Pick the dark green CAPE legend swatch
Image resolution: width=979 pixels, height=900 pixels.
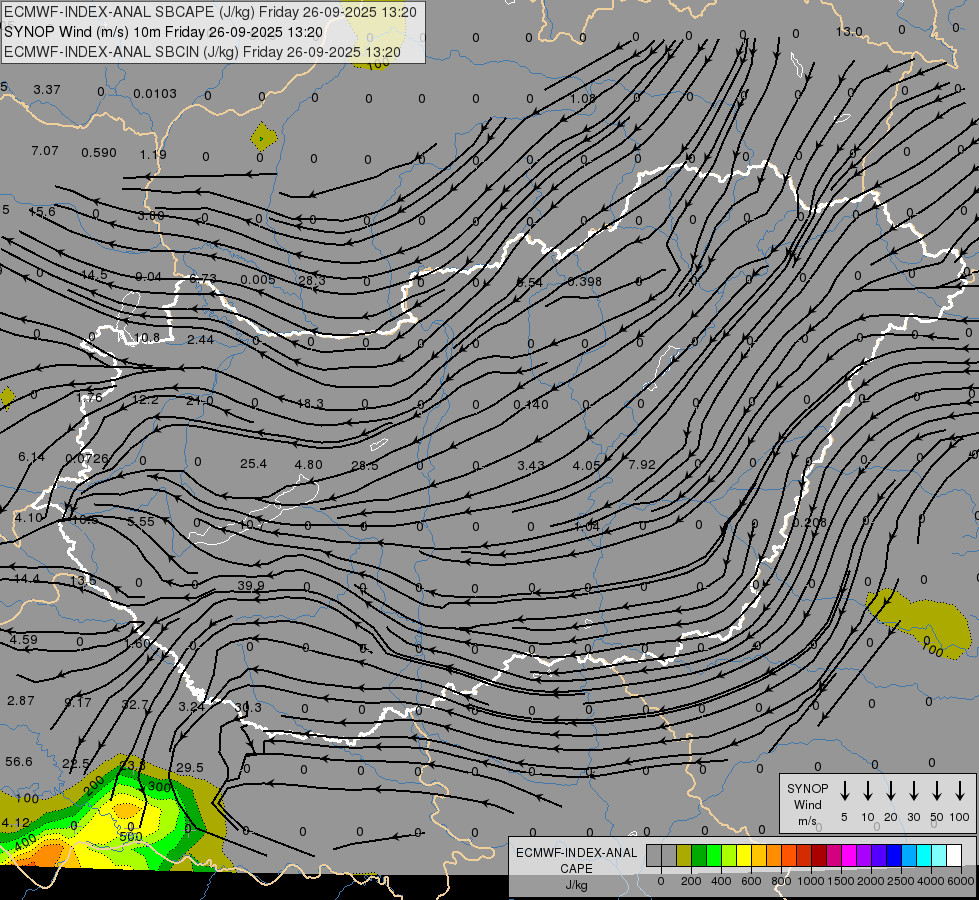(x=699, y=855)
